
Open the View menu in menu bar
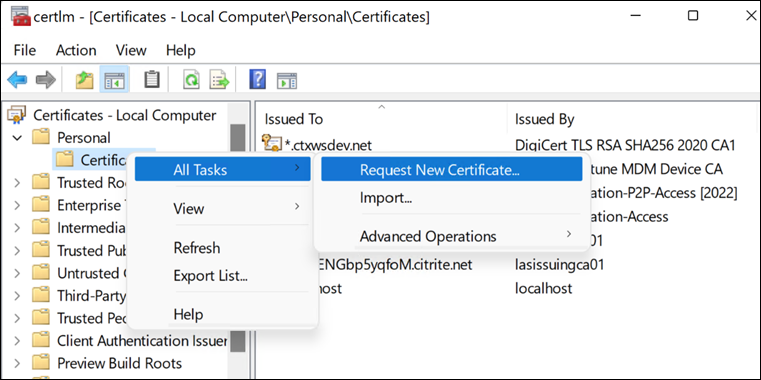click(131, 50)
